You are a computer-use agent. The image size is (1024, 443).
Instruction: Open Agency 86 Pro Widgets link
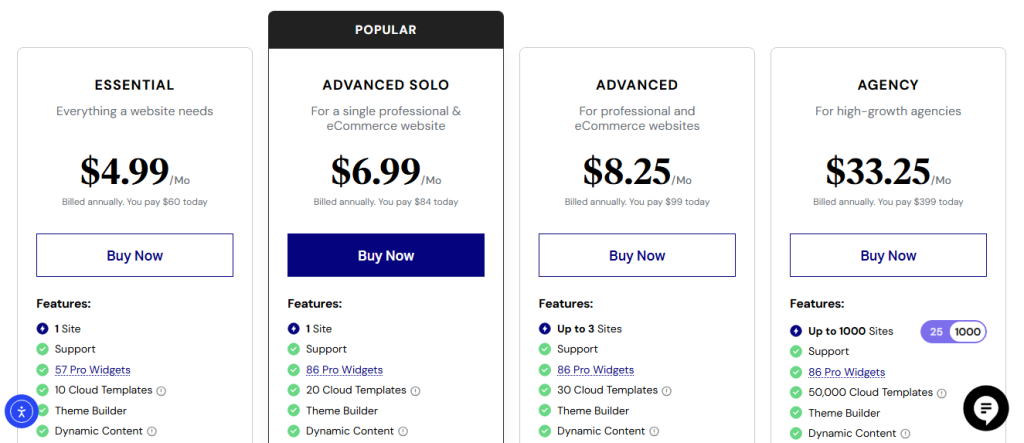pos(846,372)
